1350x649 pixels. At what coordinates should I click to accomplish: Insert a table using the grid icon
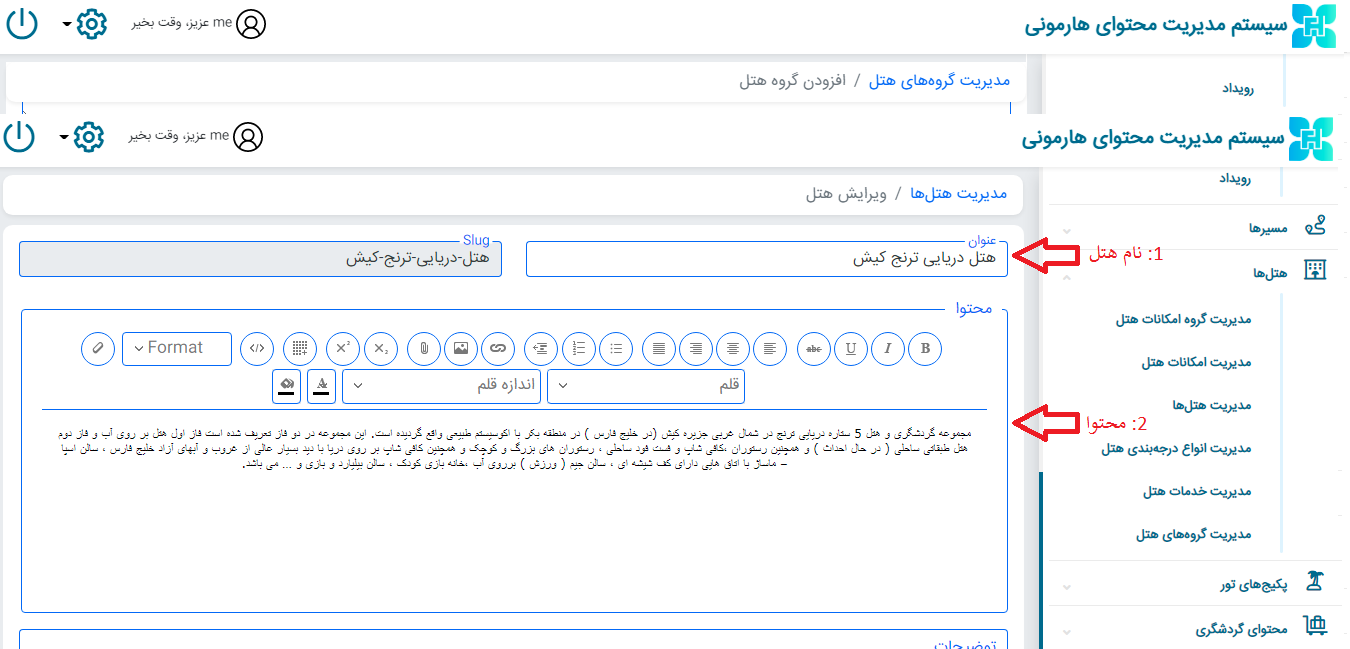(x=299, y=348)
